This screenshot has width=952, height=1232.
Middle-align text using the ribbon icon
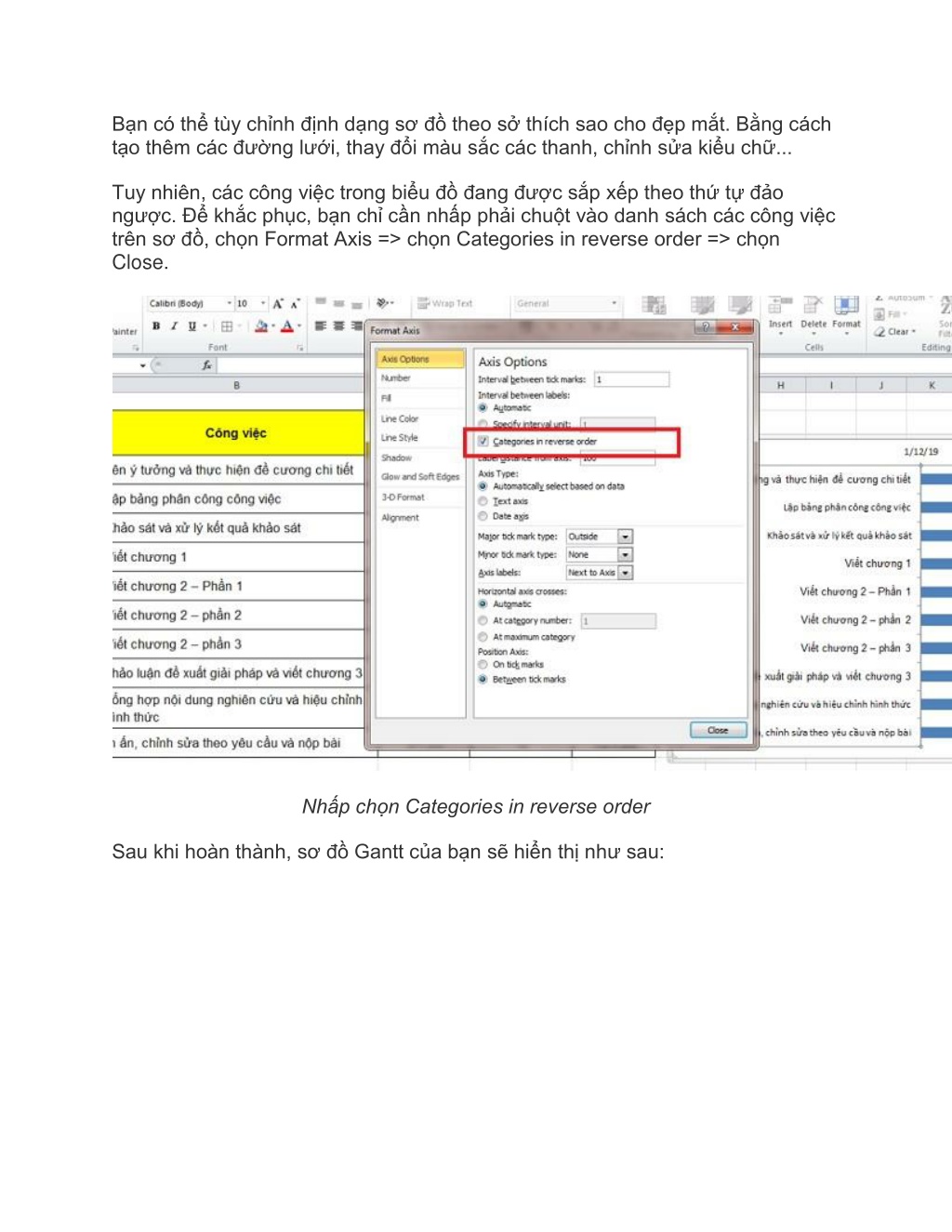[338, 303]
